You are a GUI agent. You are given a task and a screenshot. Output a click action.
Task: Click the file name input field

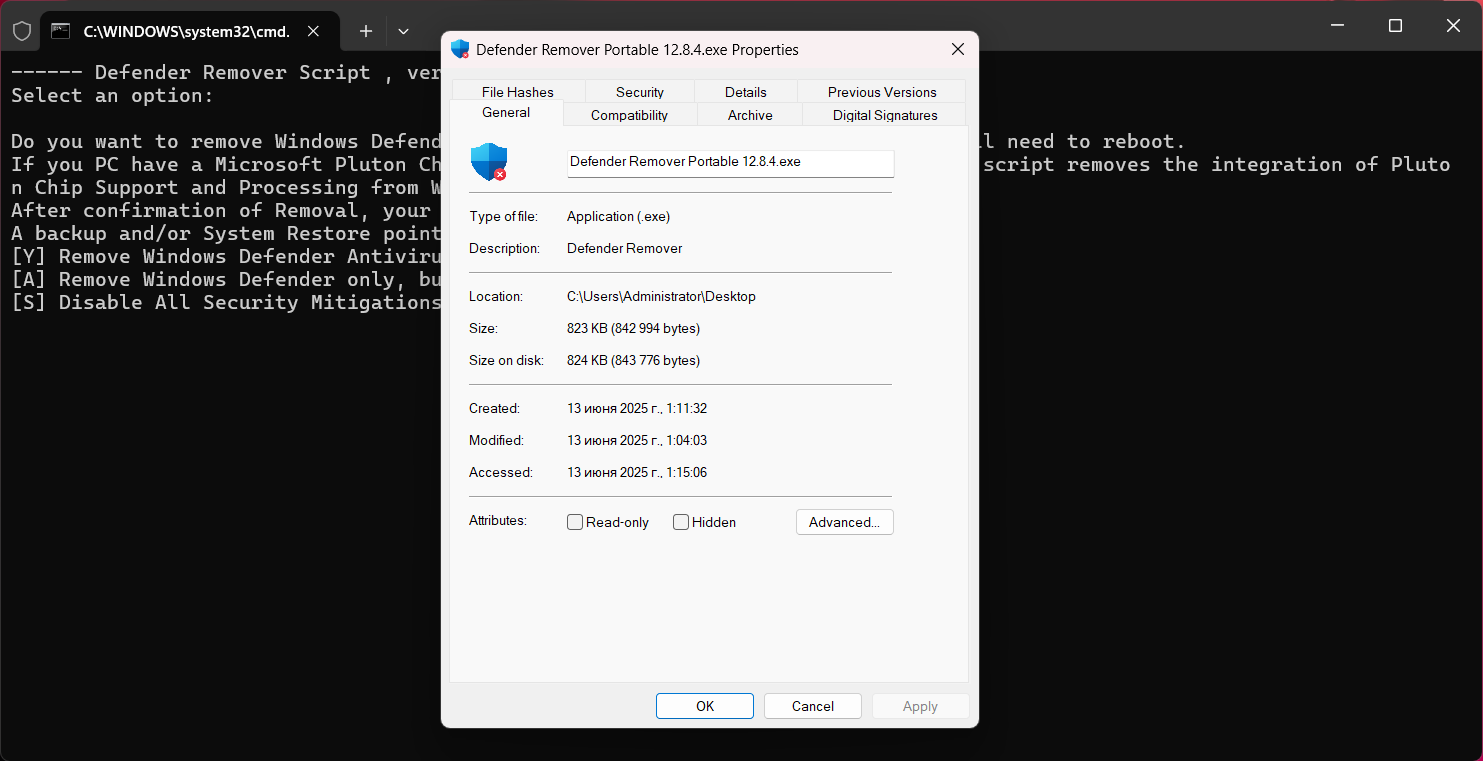click(730, 162)
